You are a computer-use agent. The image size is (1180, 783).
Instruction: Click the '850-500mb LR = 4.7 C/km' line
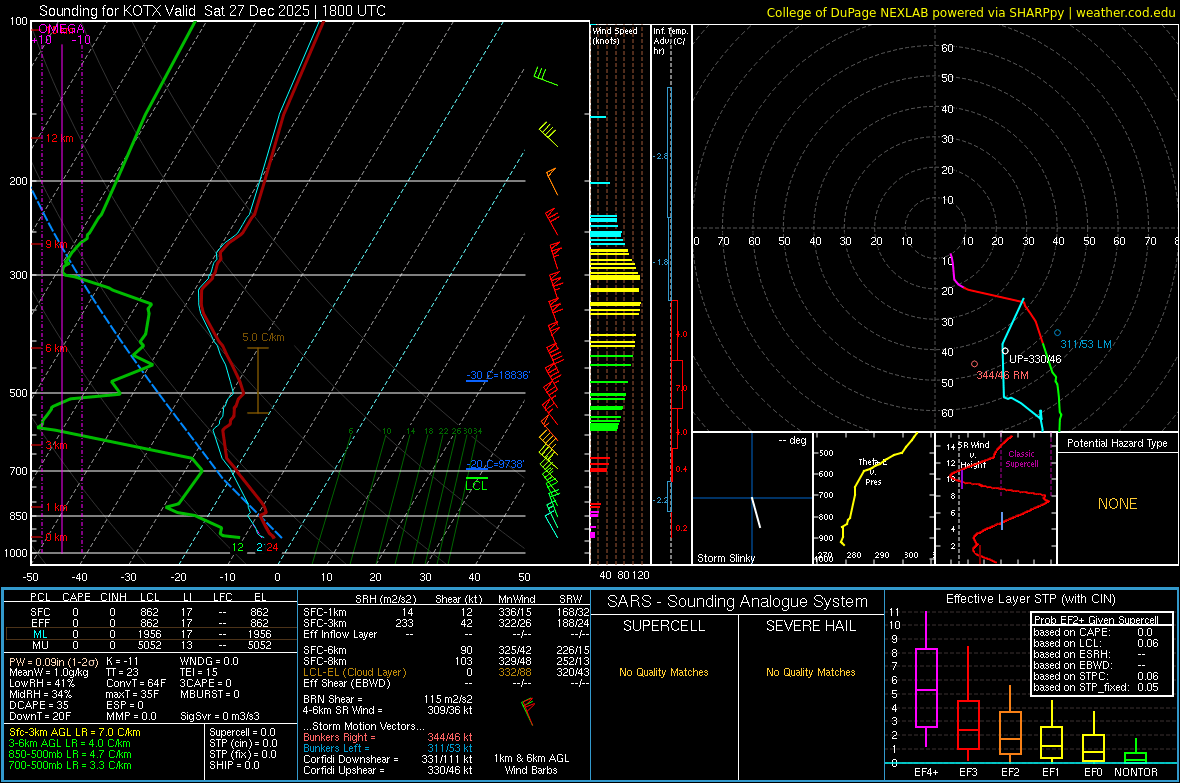[x=70, y=754]
